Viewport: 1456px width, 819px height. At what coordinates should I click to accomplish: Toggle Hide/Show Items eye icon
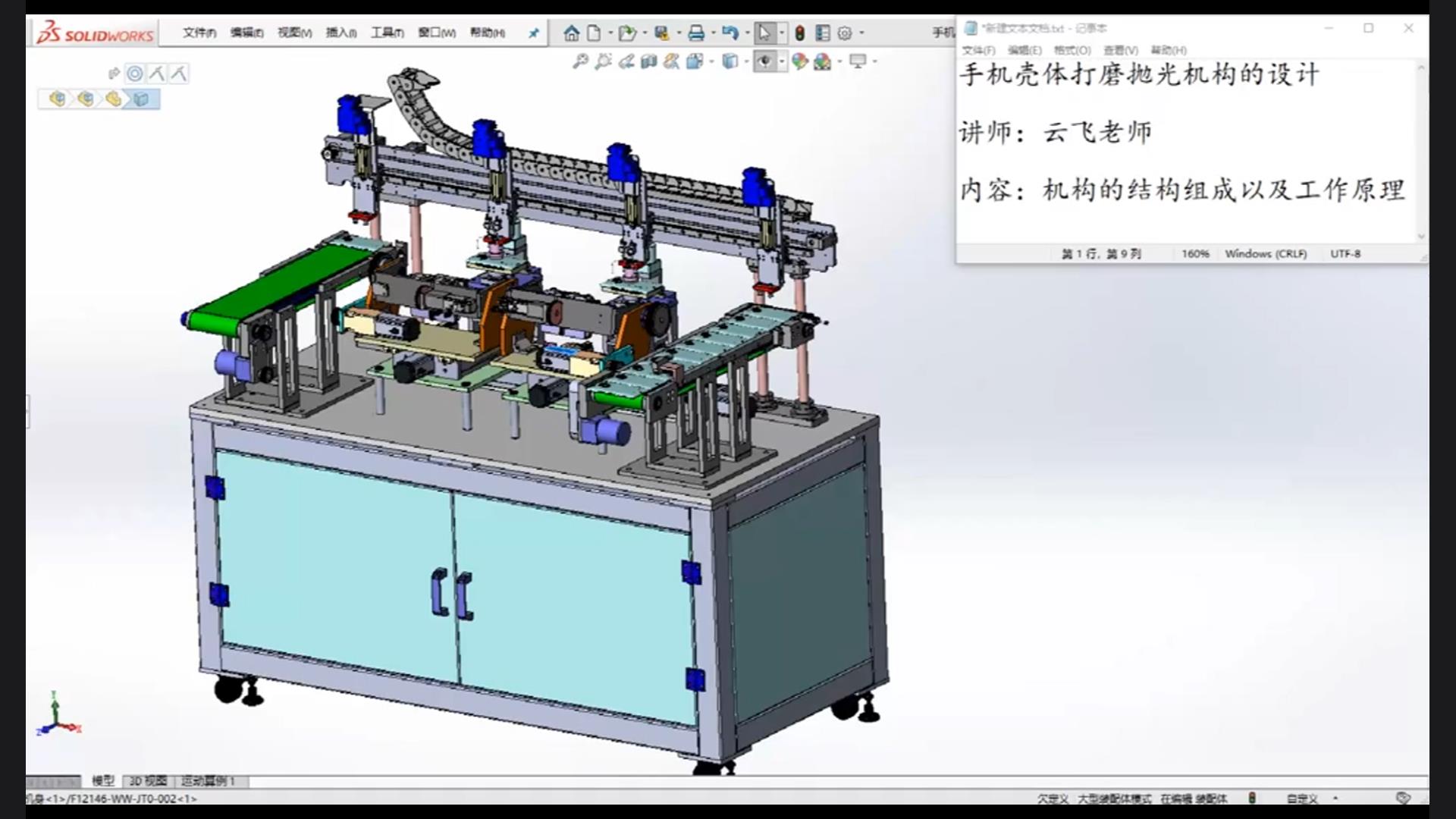click(764, 61)
